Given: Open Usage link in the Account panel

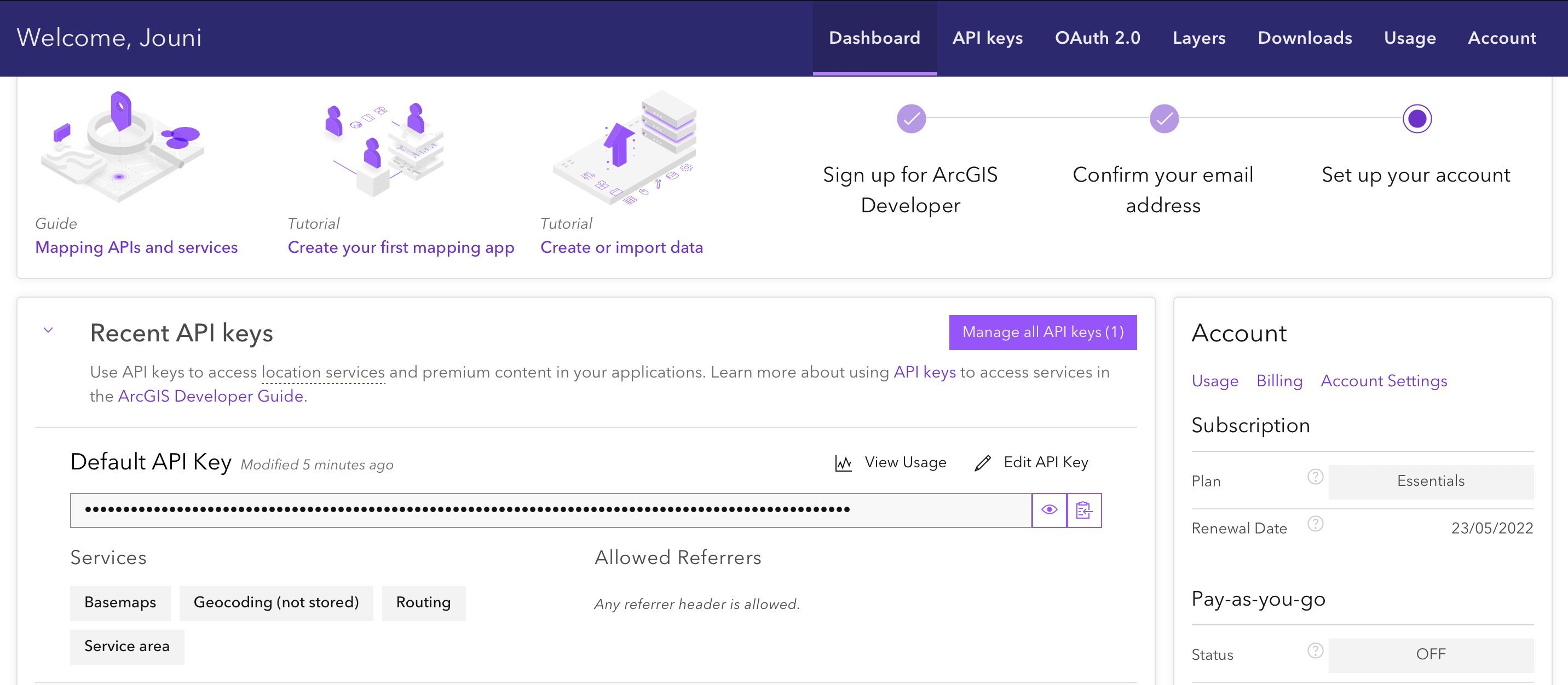Looking at the screenshot, I should click(1214, 381).
